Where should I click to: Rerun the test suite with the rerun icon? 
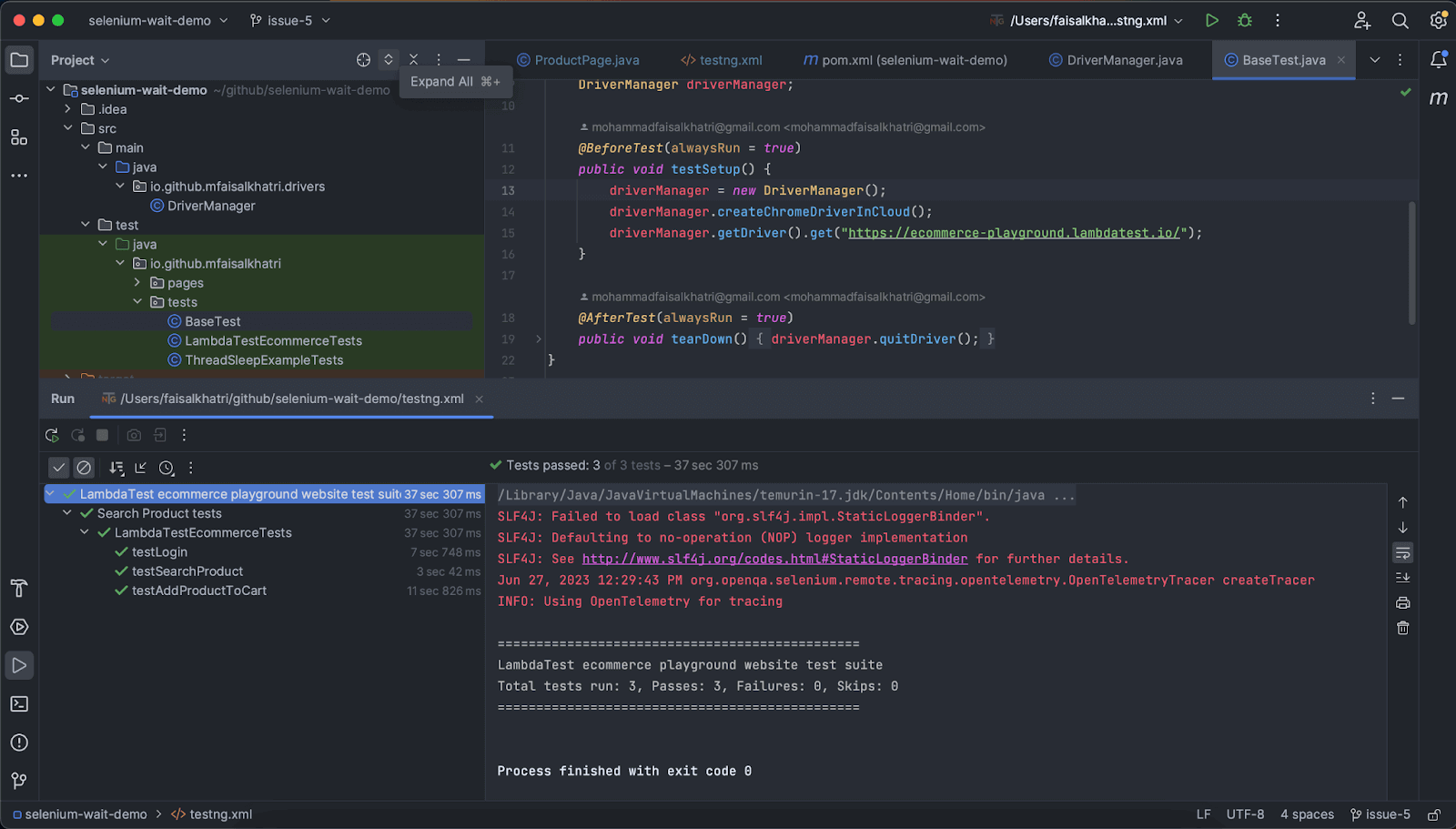tap(52, 435)
